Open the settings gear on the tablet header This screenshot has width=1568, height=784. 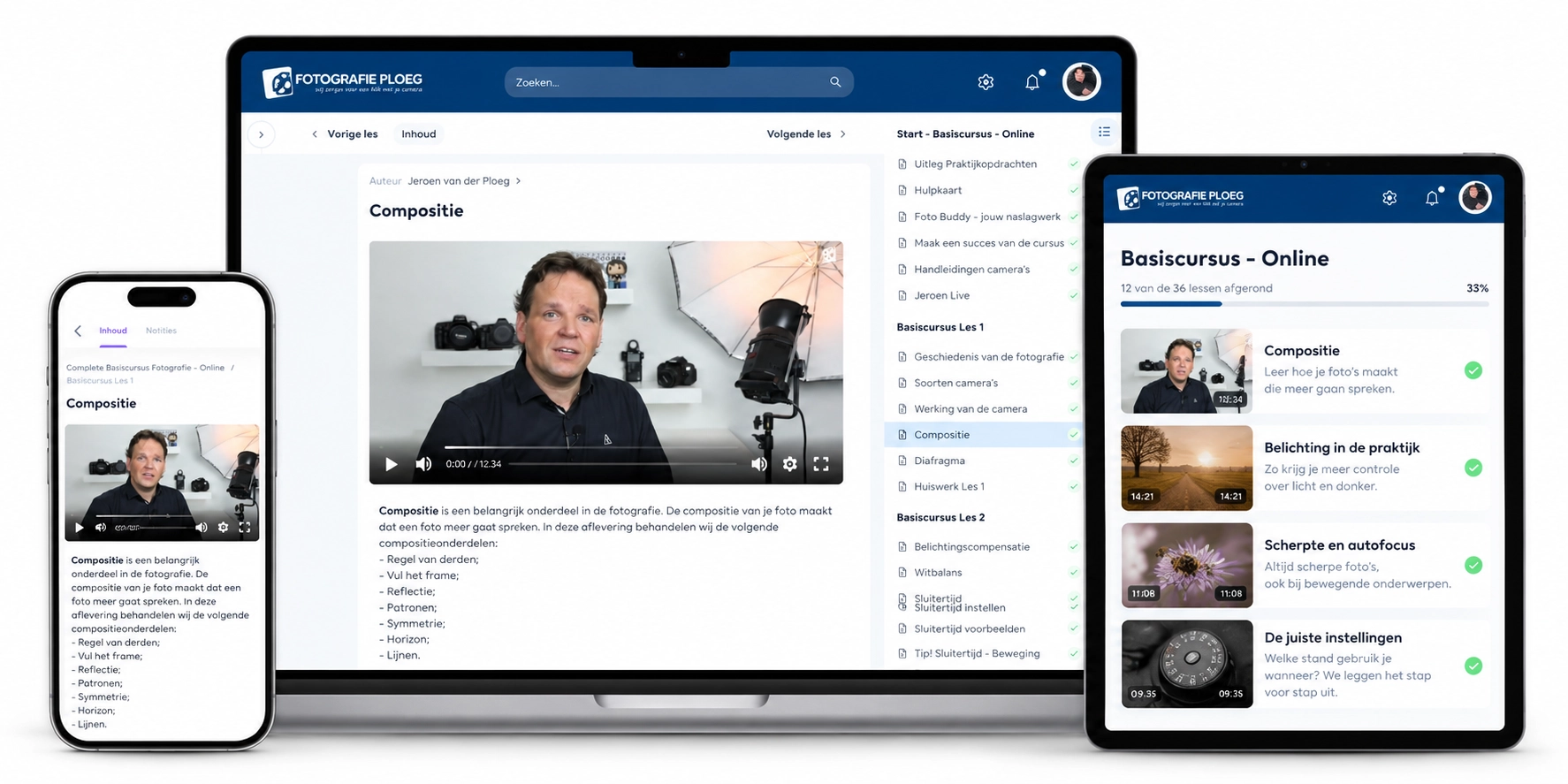[x=1389, y=198]
